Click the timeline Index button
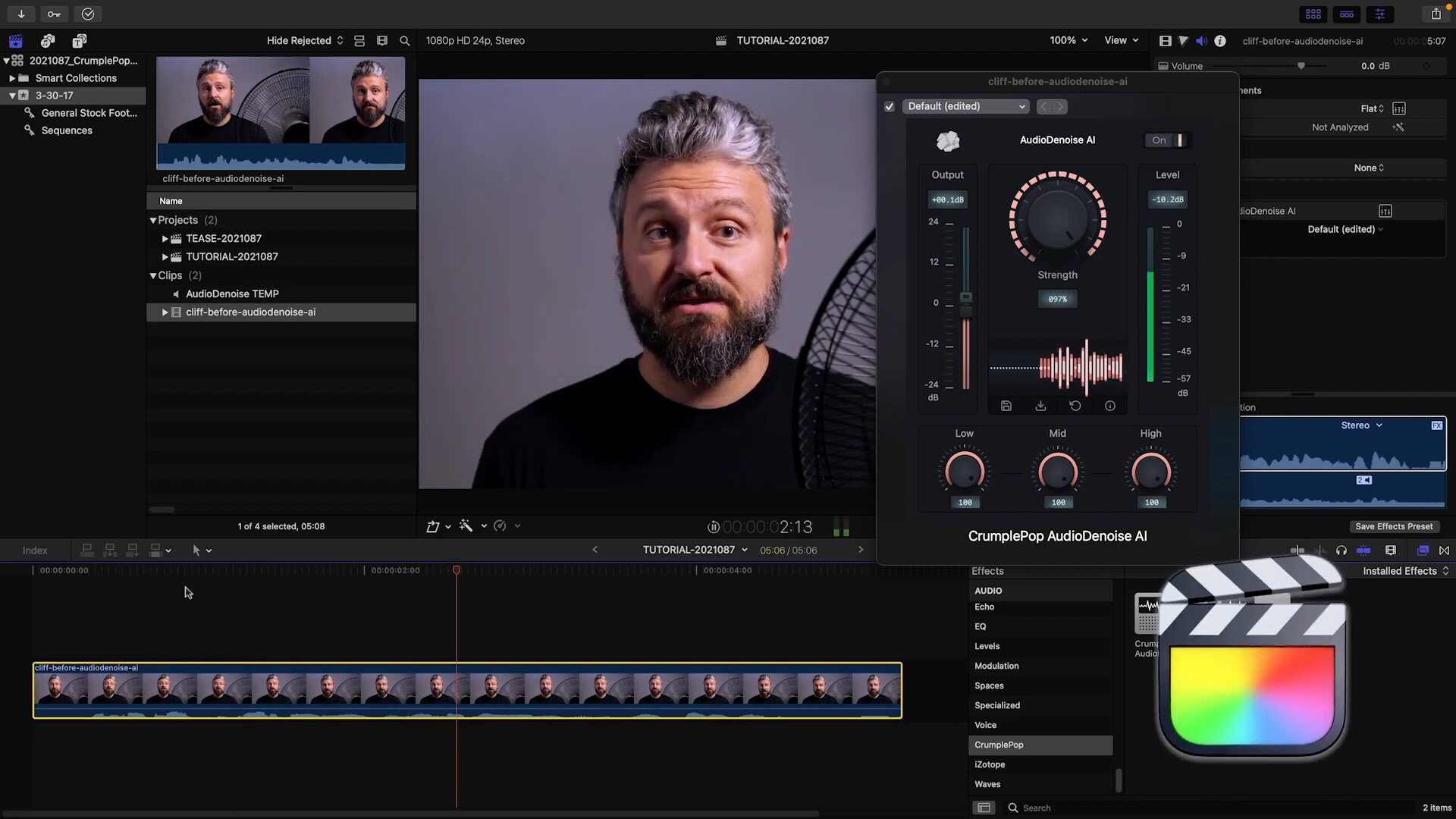Image resolution: width=1456 pixels, height=819 pixels. click(x=35, y=551)
